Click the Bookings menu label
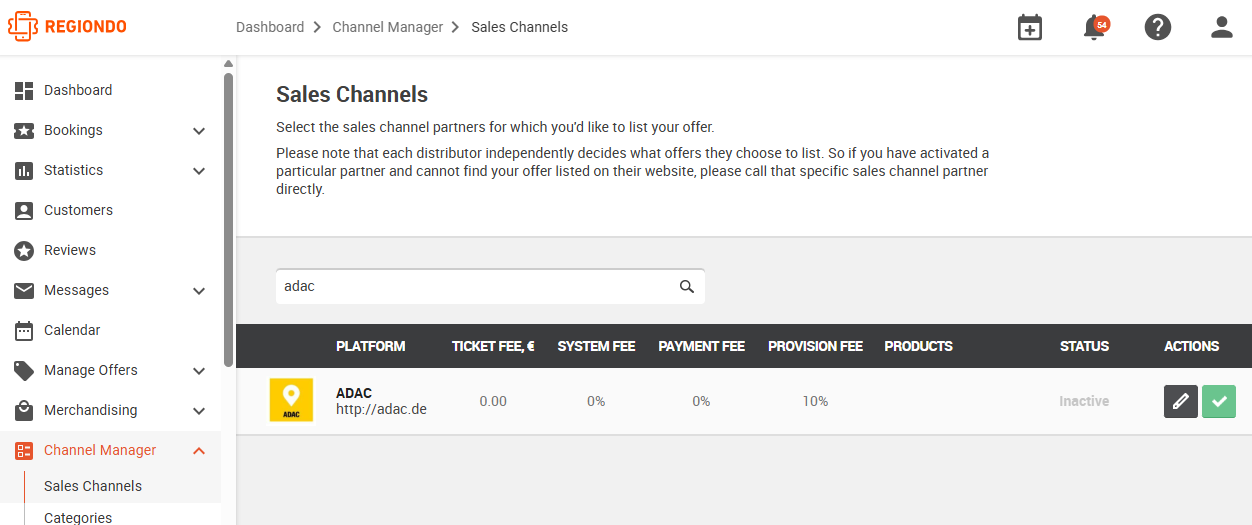1252x525 pixels. coord(73,130)
